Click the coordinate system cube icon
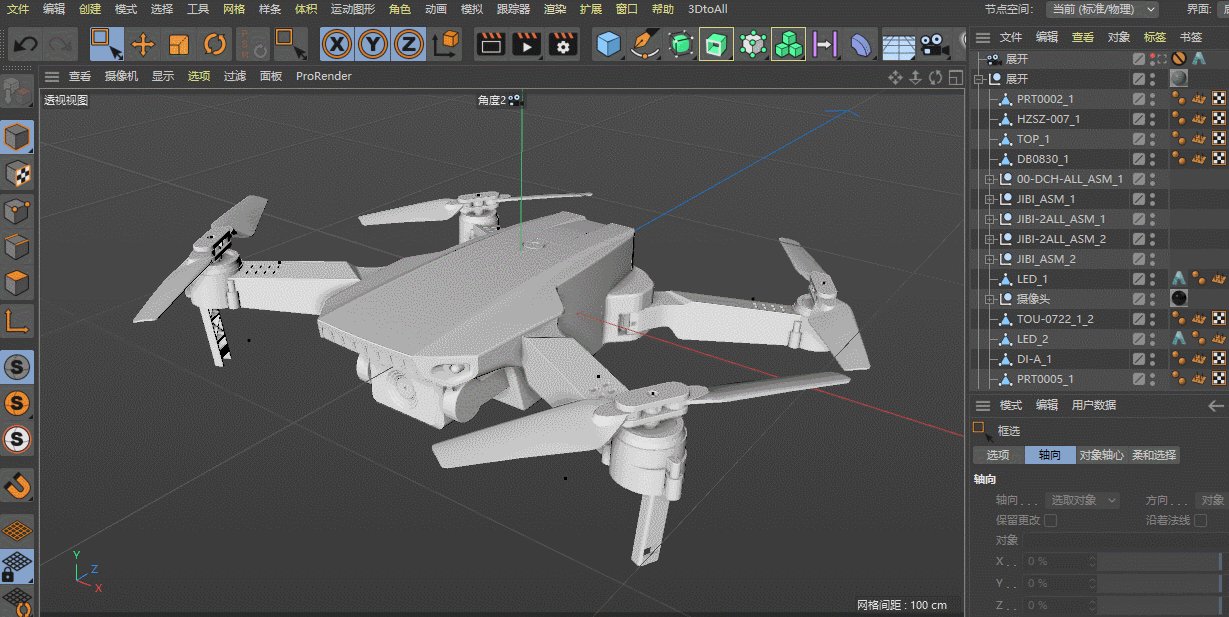Image resolution: width=1229 pixels, height=617 pixels. (x=446, y=44)
